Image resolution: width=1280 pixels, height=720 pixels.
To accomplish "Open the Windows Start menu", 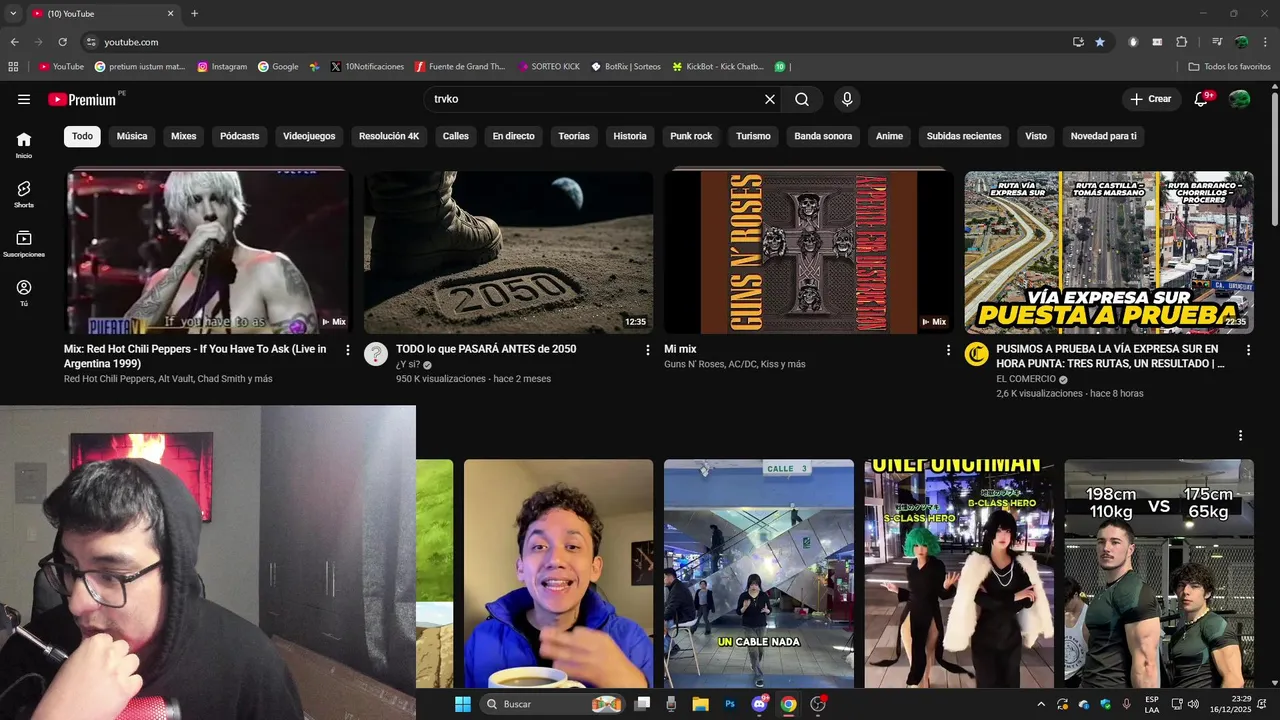I will (x=463, y=704).
